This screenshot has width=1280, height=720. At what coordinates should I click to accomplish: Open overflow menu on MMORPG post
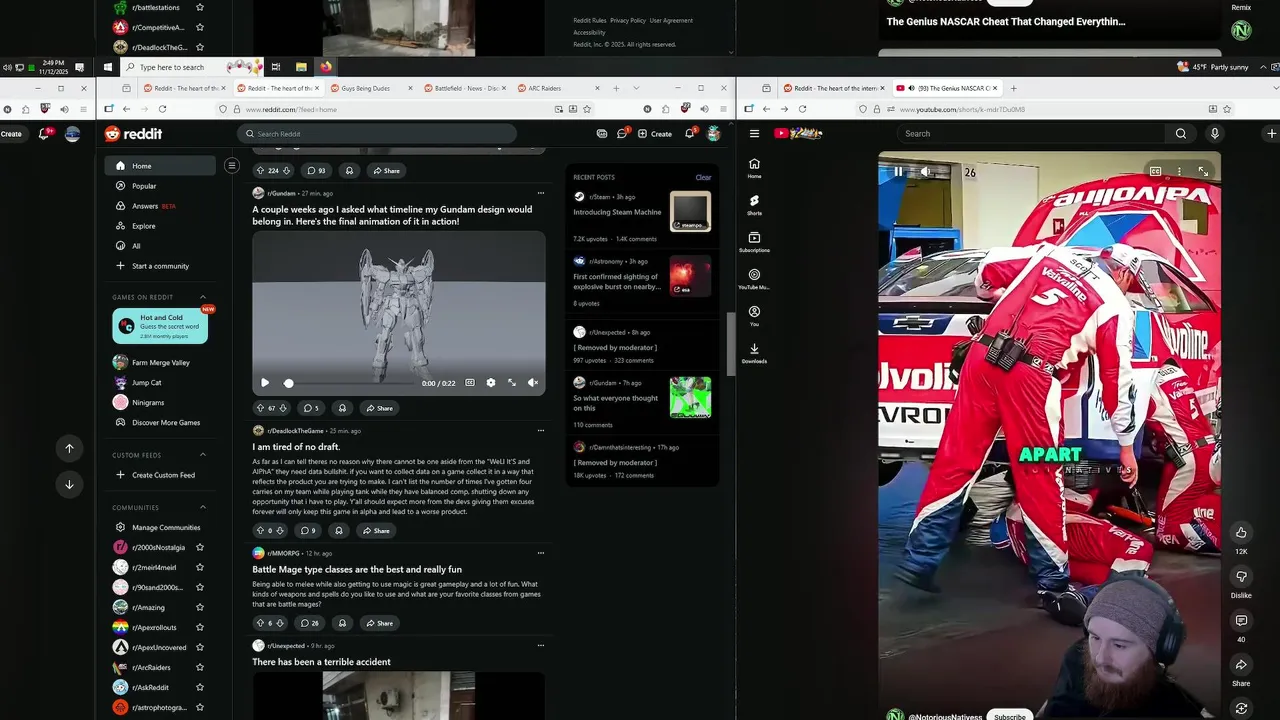[541, 553]
